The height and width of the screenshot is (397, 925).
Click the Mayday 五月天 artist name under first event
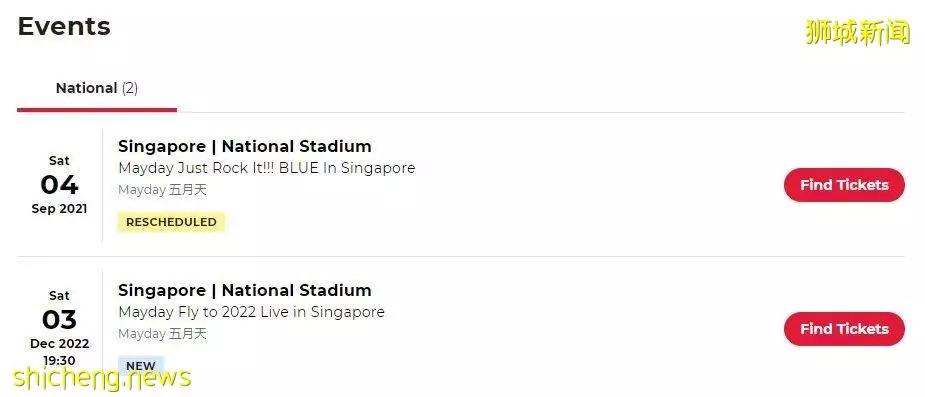tap(162, 191)
